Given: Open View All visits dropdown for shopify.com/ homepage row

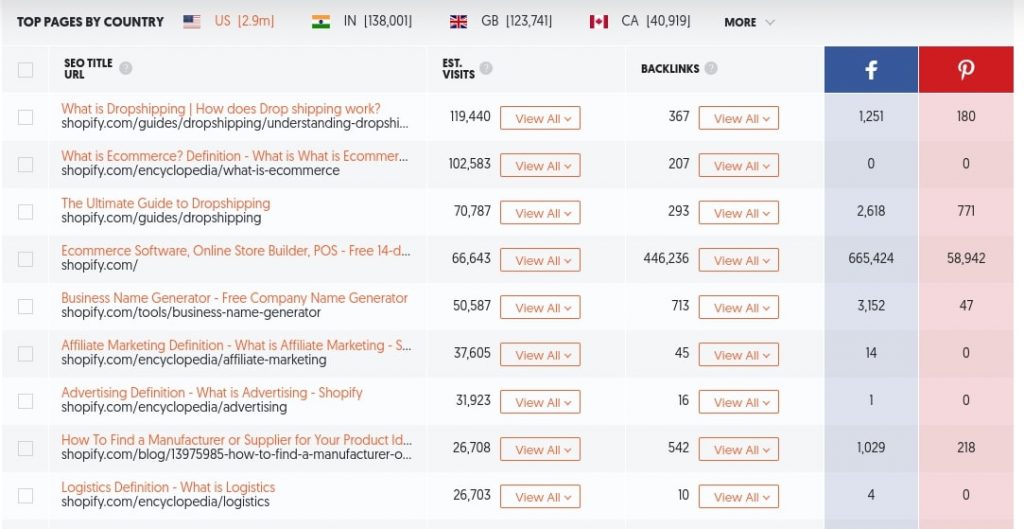Looking at the screenshot, I should tap(540, 261).
